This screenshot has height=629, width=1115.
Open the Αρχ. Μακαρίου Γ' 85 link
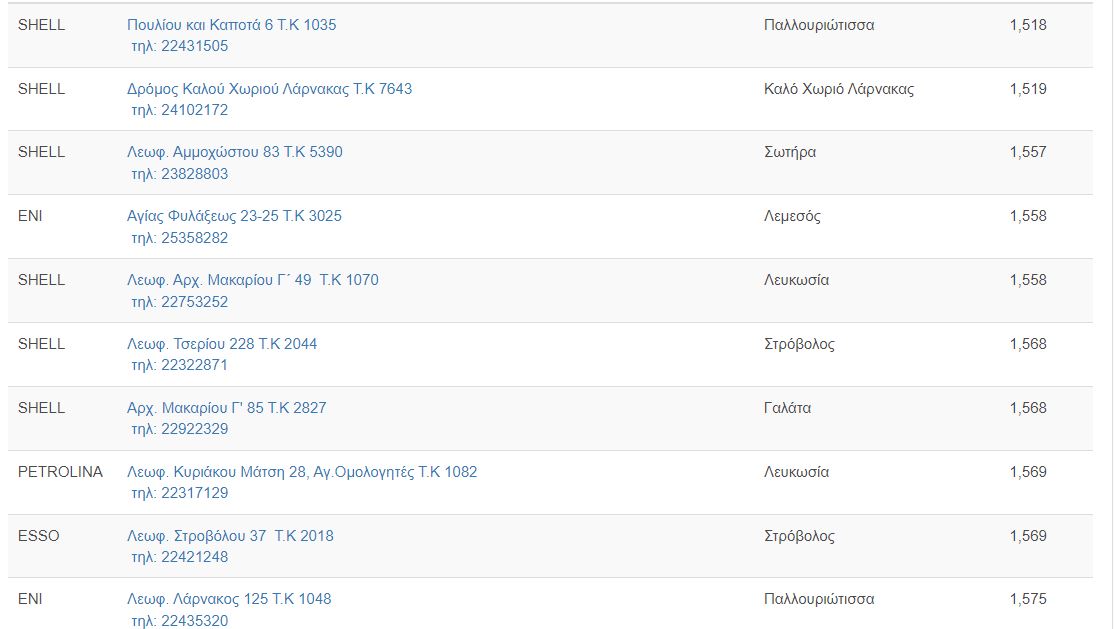(226, 408)
